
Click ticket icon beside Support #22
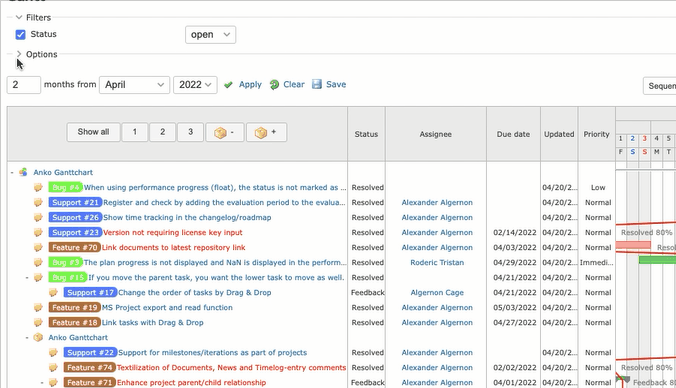[x=53, y=353]
